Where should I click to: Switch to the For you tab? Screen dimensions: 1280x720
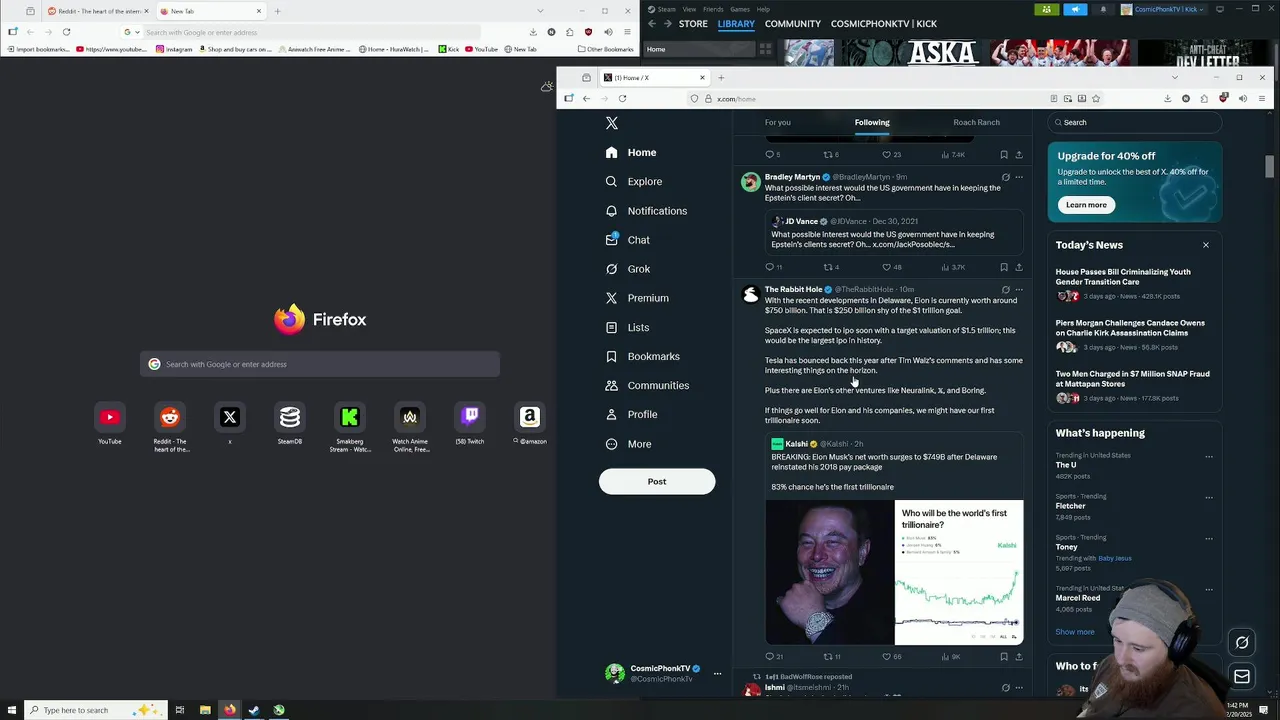coord(777,122)
